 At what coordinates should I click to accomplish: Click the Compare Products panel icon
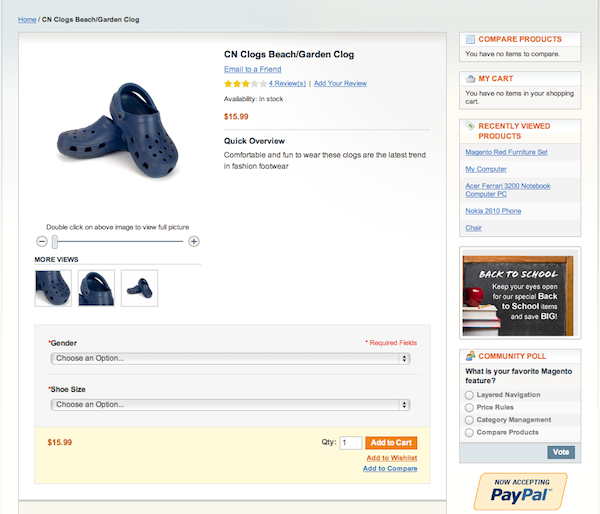pos(470,39)
